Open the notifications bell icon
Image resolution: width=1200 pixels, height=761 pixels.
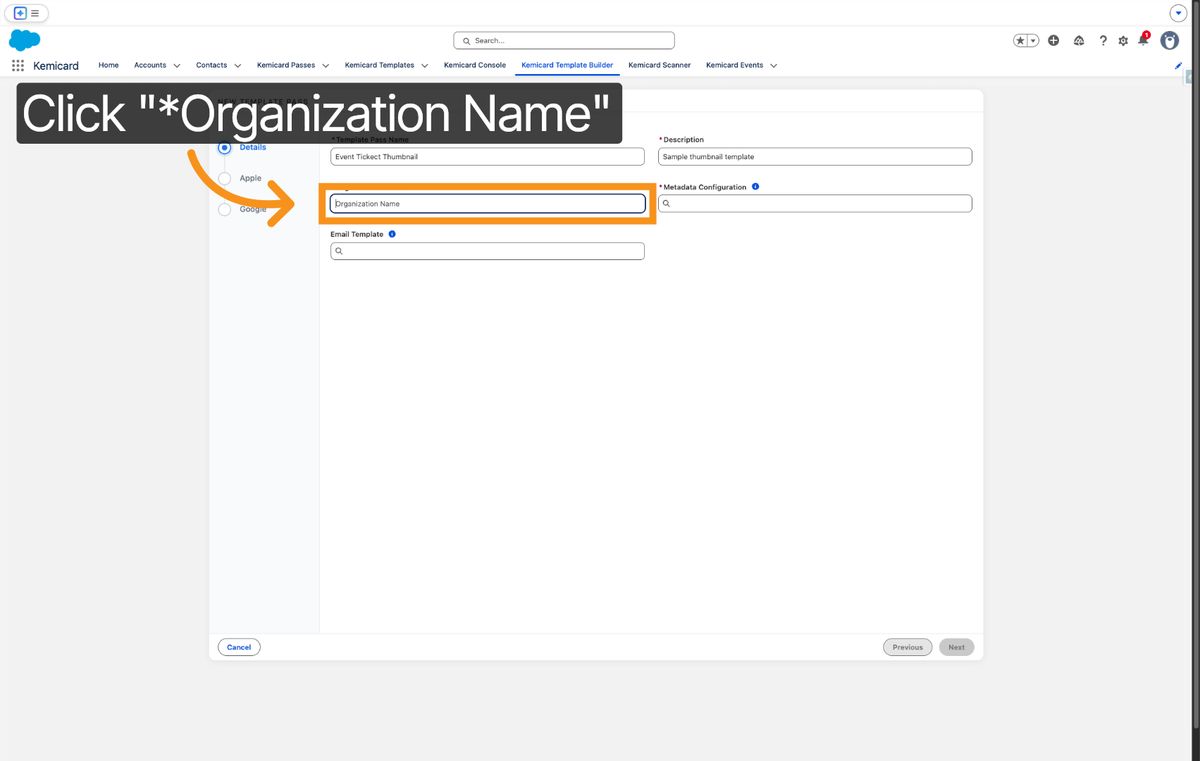[1143, 40]
